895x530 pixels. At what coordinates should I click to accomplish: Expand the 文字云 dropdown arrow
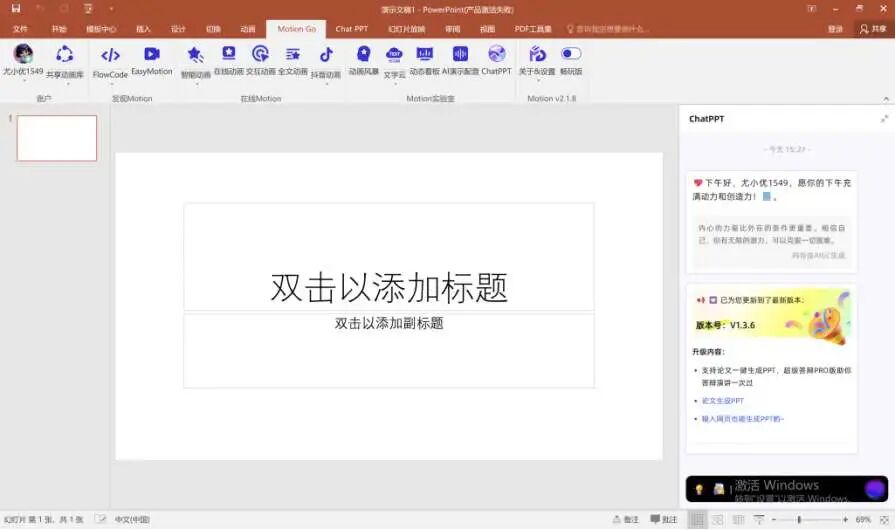click(395, 84)
